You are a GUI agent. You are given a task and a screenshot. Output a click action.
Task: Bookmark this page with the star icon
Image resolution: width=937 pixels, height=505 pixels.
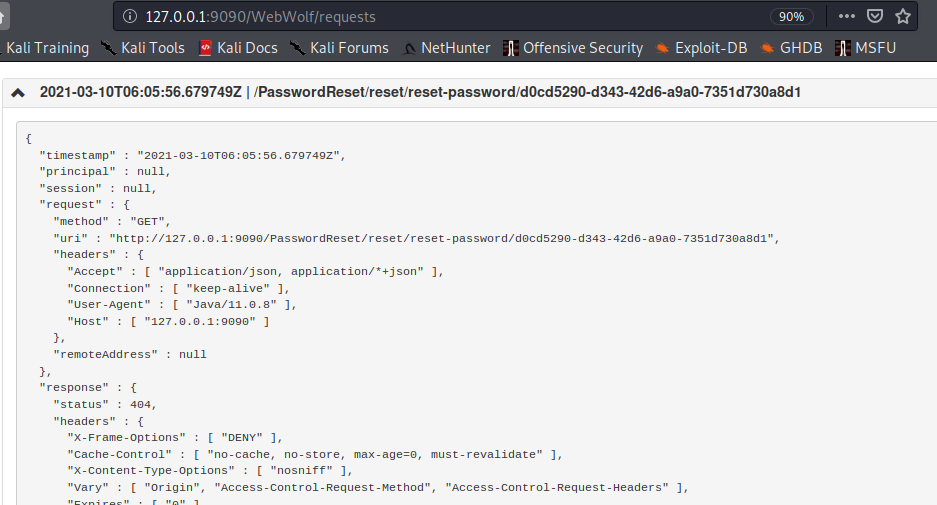[903, 17]
